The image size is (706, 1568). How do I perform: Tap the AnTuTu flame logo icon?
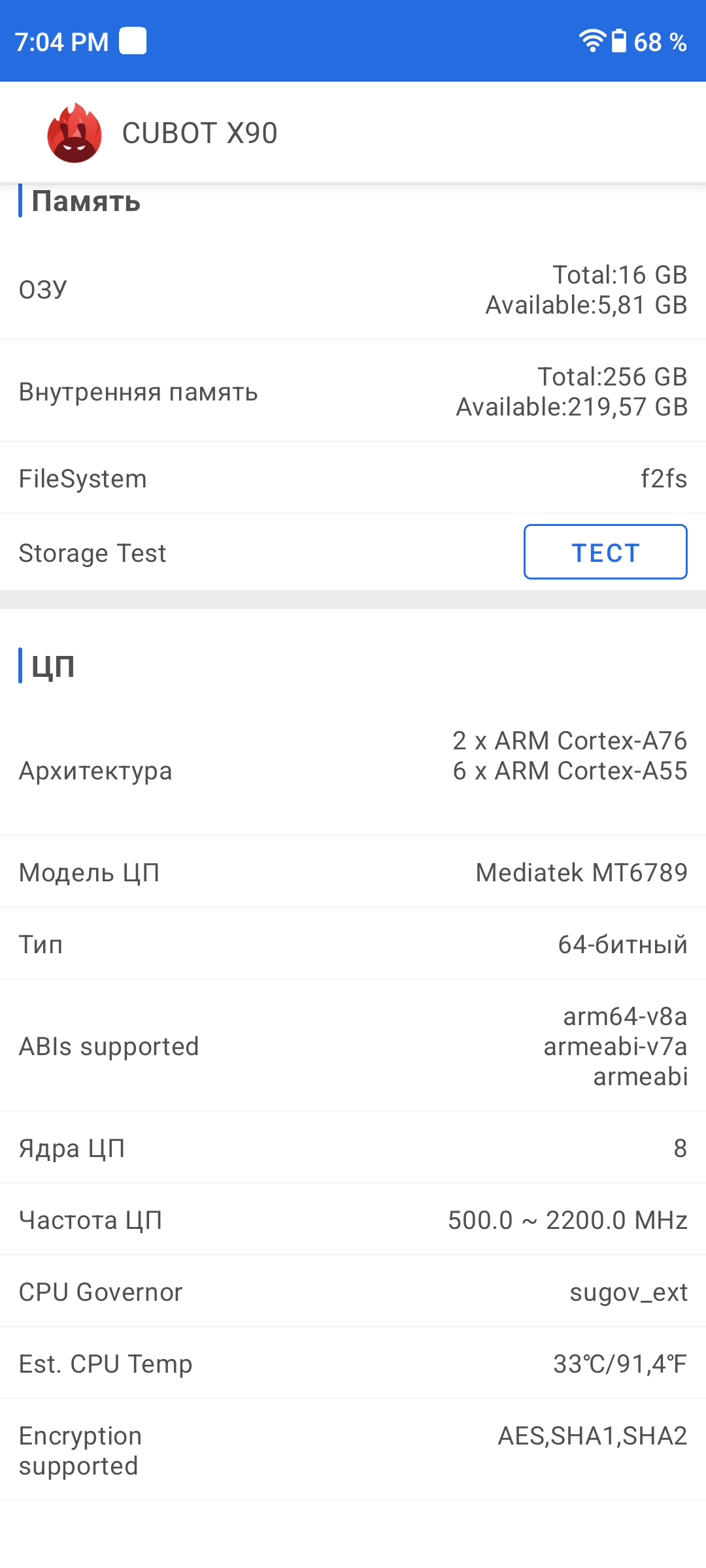[75, 133]
